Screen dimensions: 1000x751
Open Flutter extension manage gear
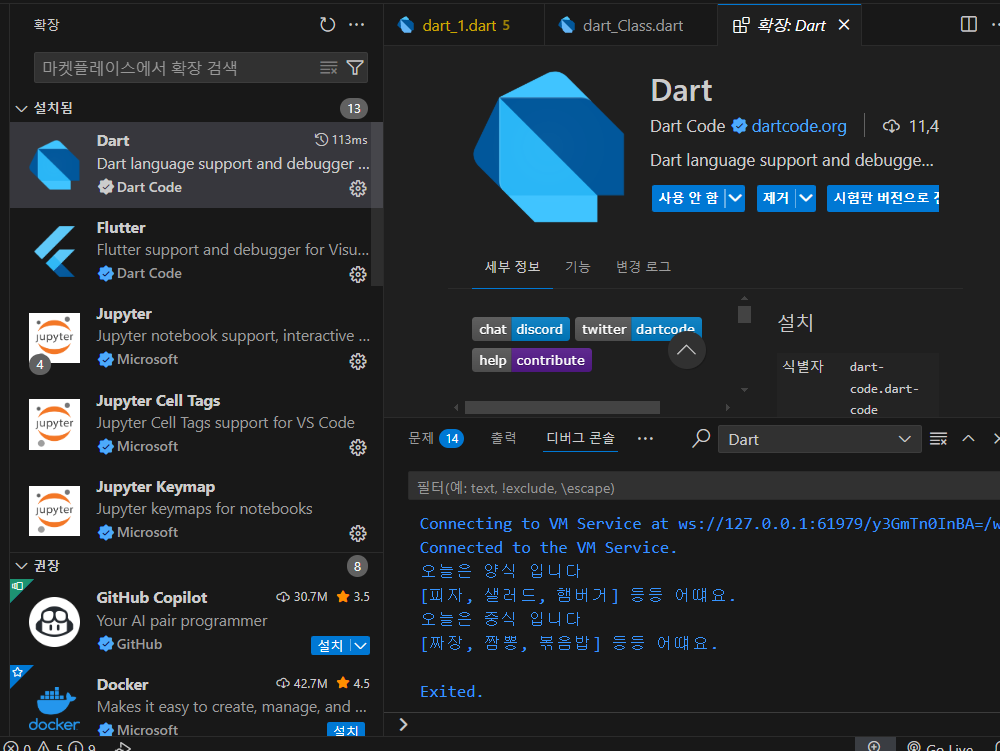358,274
